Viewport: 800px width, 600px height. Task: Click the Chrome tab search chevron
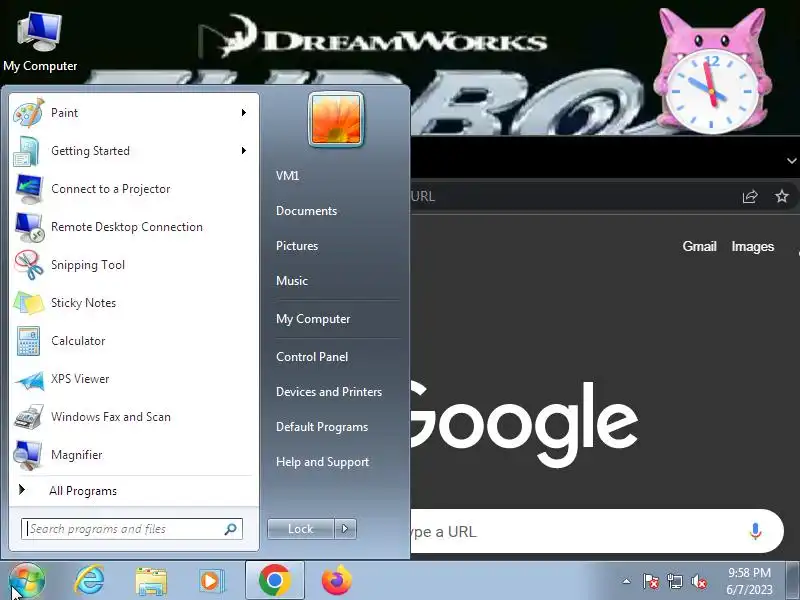791,161
